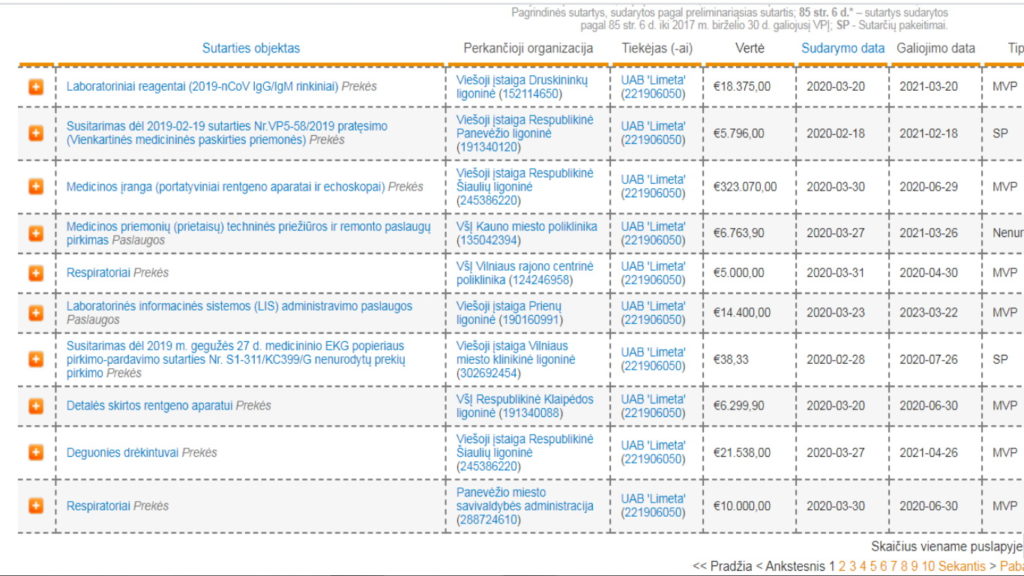Expand the Deguonies drėkintuvai row plus icon

[35, 453]
